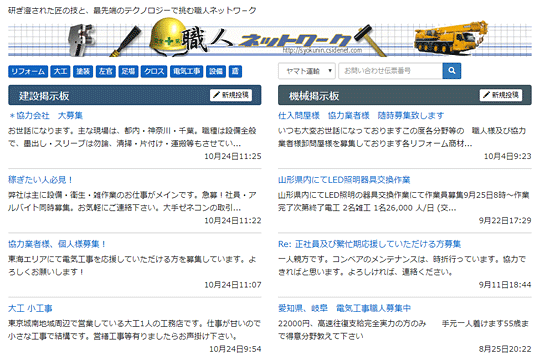Viewport: 540px width, 360px height.
Task: Open the post 山形県内にてLED照明器具交換作業
Action: (x=344, y=180)
